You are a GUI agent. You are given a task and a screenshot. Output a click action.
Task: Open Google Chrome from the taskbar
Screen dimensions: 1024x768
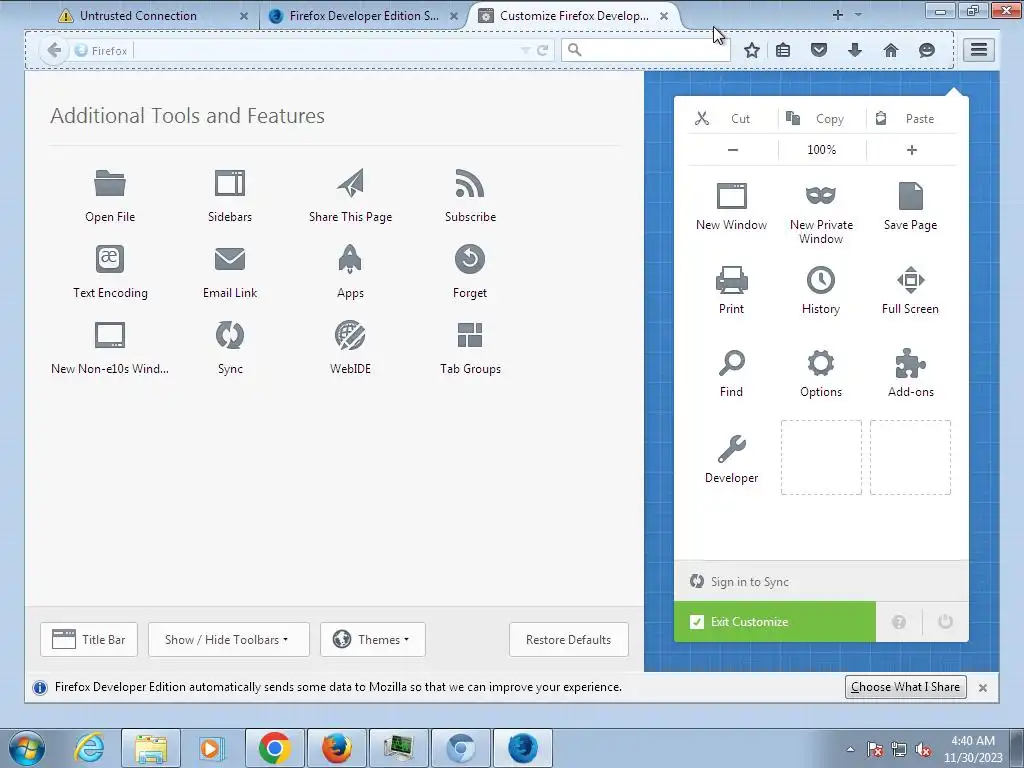274,748
